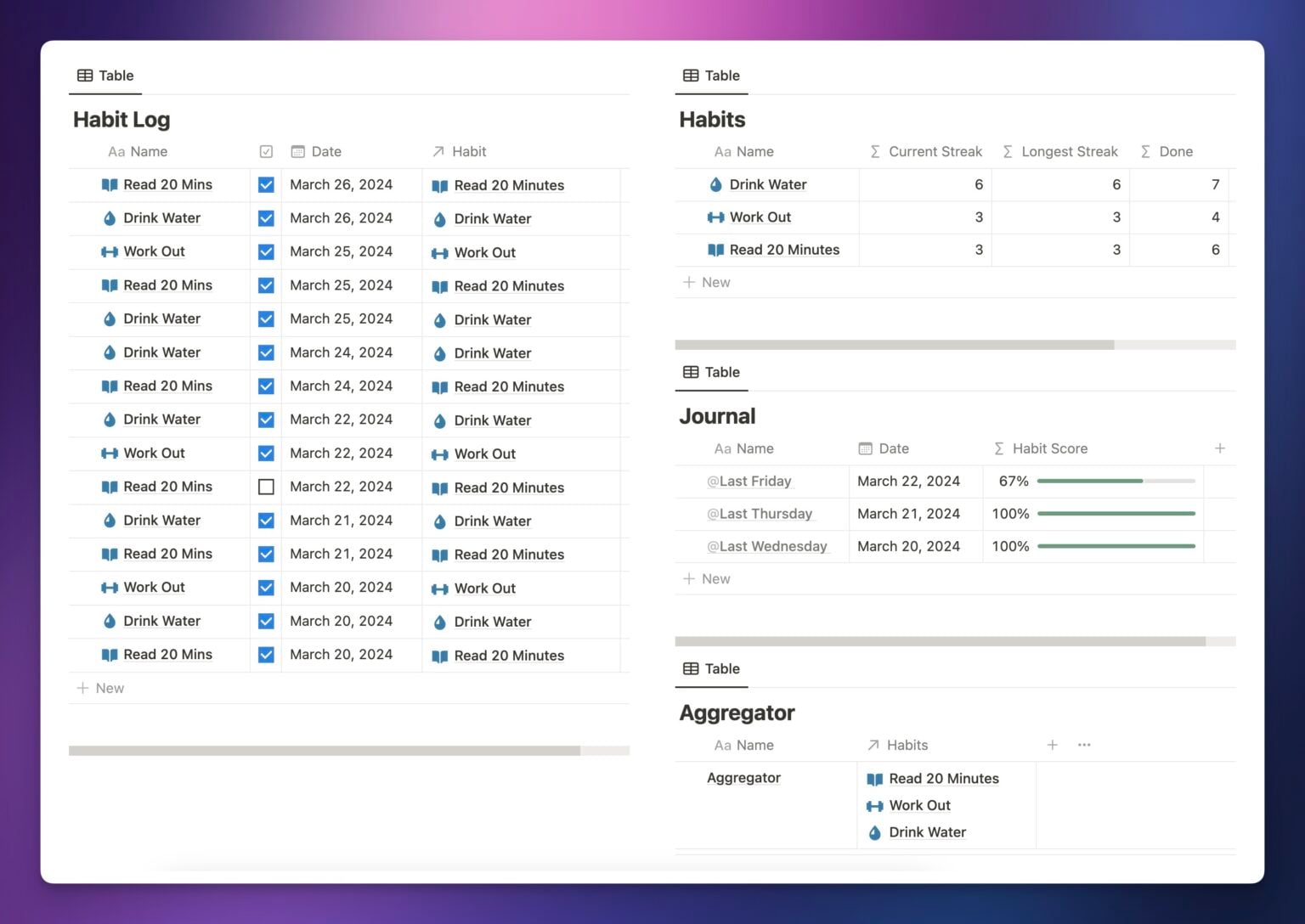Click the sum icon on Current Streak header
Viewport: 1305px width, 924px height.
[x=874, y=151]
